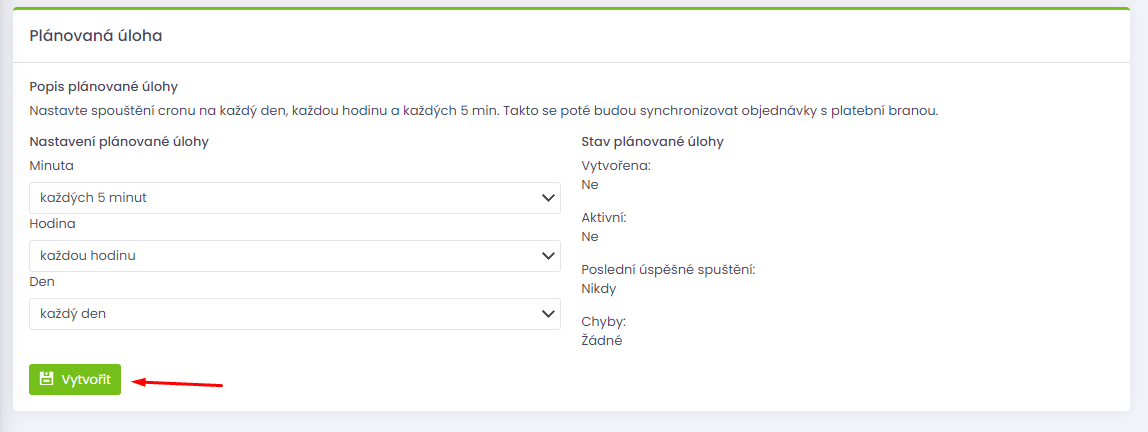The height and width of the screenshot is (432, 1148).
Task: Click the 'Aktivní:' status label
Action: 604,217
